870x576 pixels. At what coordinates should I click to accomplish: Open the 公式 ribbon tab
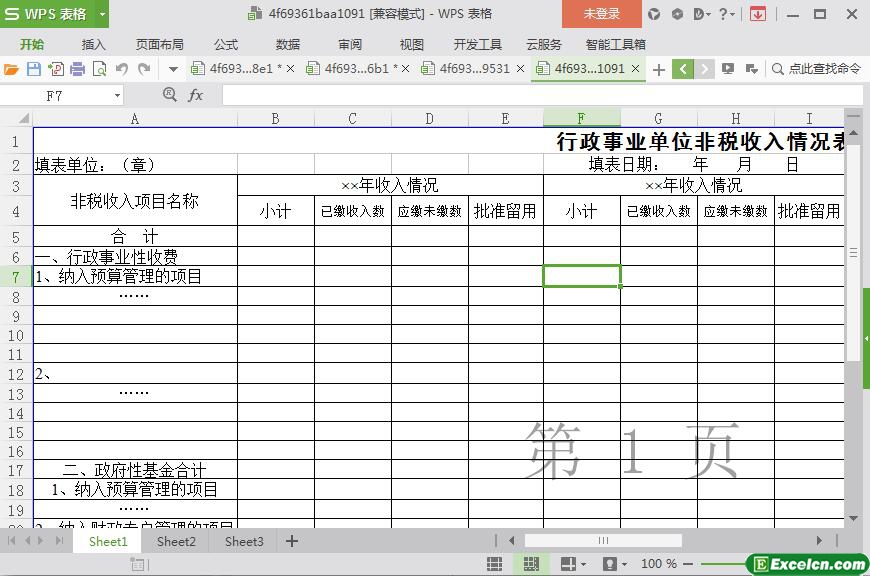[226, 44]
